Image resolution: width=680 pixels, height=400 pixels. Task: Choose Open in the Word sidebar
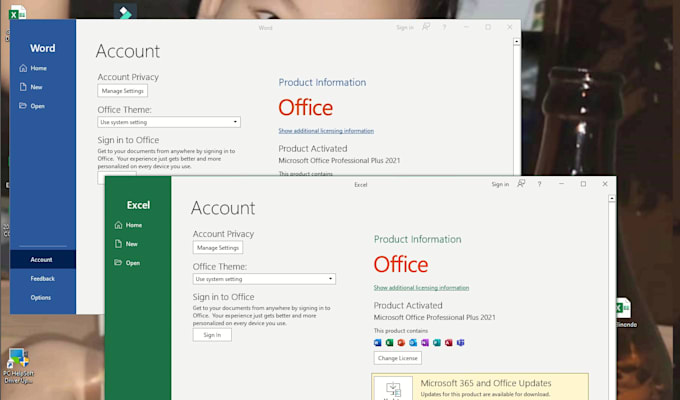[x=32, y=106]
